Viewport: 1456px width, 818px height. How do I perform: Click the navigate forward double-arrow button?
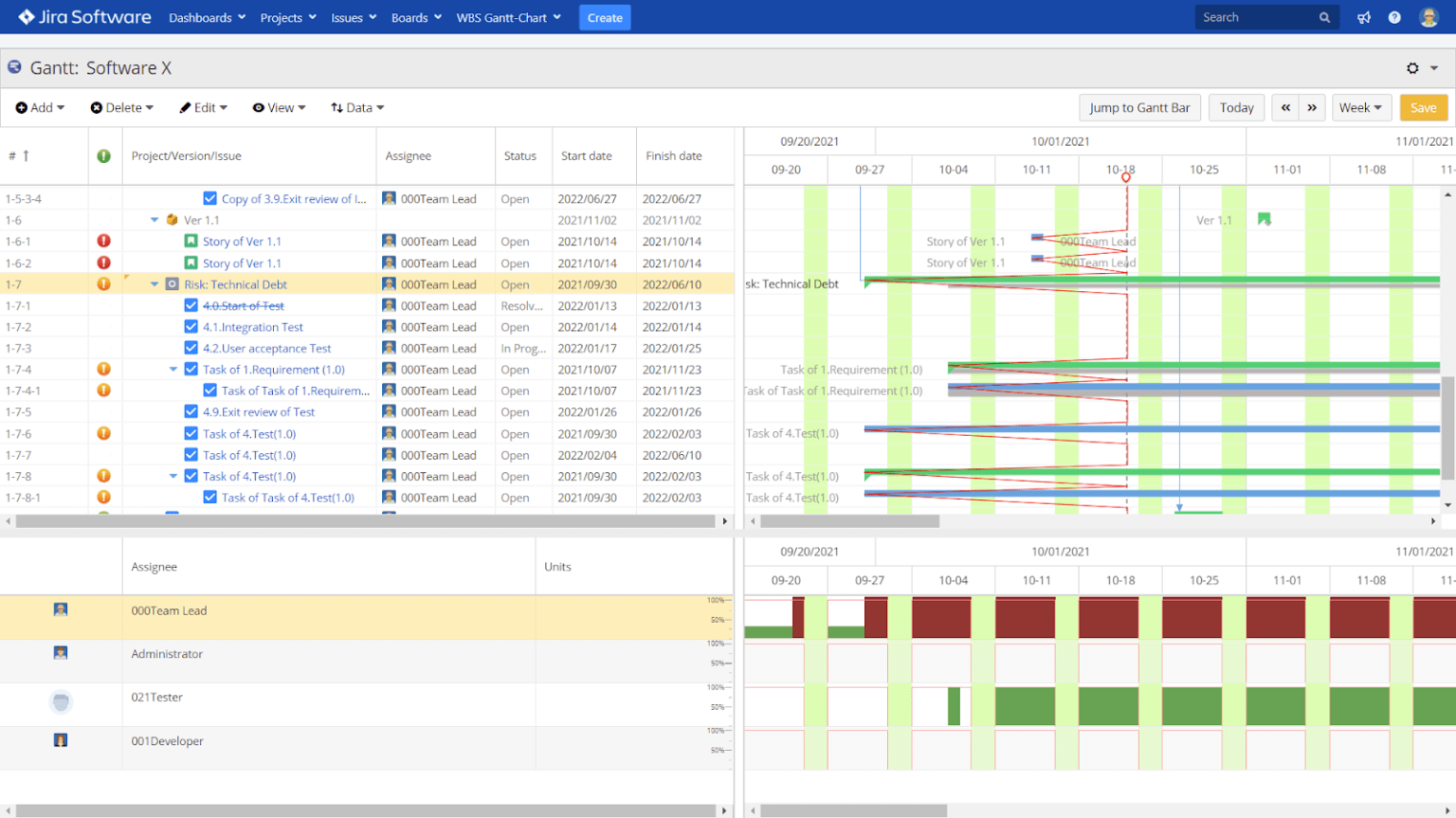point(1311,107)
